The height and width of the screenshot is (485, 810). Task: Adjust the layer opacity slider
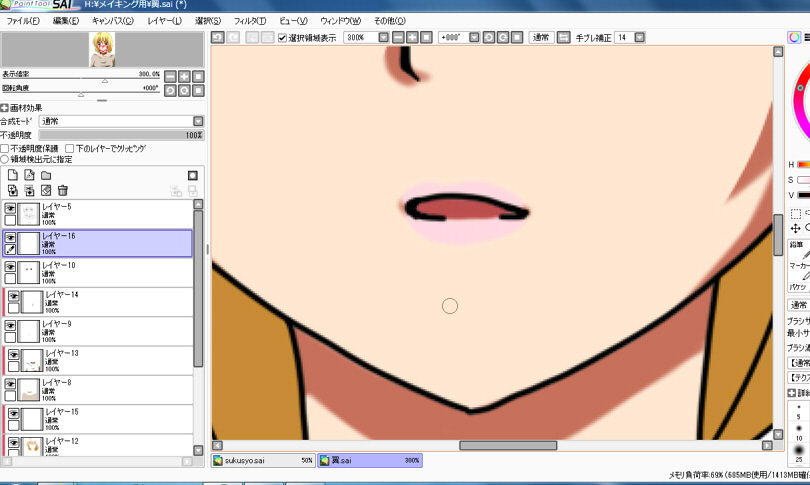(121, 135)
